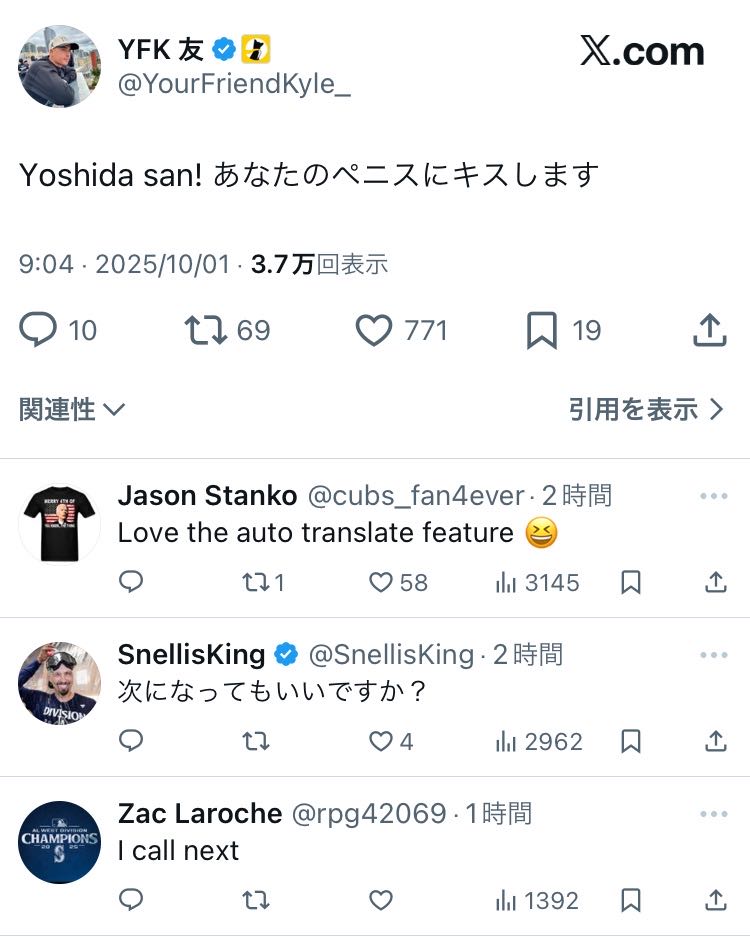The width and height of the screenshot is (750, 937).
Task: Open Zac Laroche's Champions avatar
Action: (x=59, y=842)
